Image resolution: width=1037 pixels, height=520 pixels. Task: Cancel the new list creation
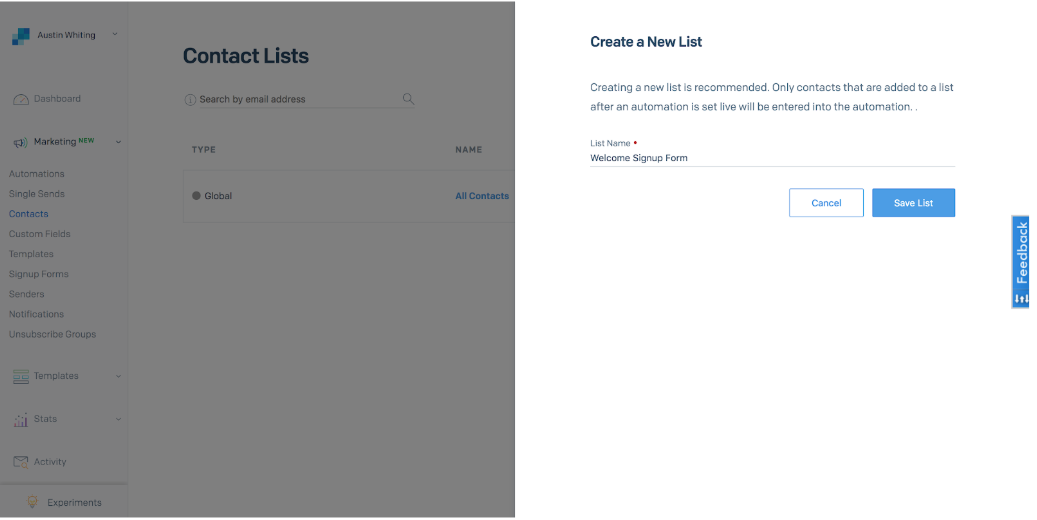tap(826, 203)
